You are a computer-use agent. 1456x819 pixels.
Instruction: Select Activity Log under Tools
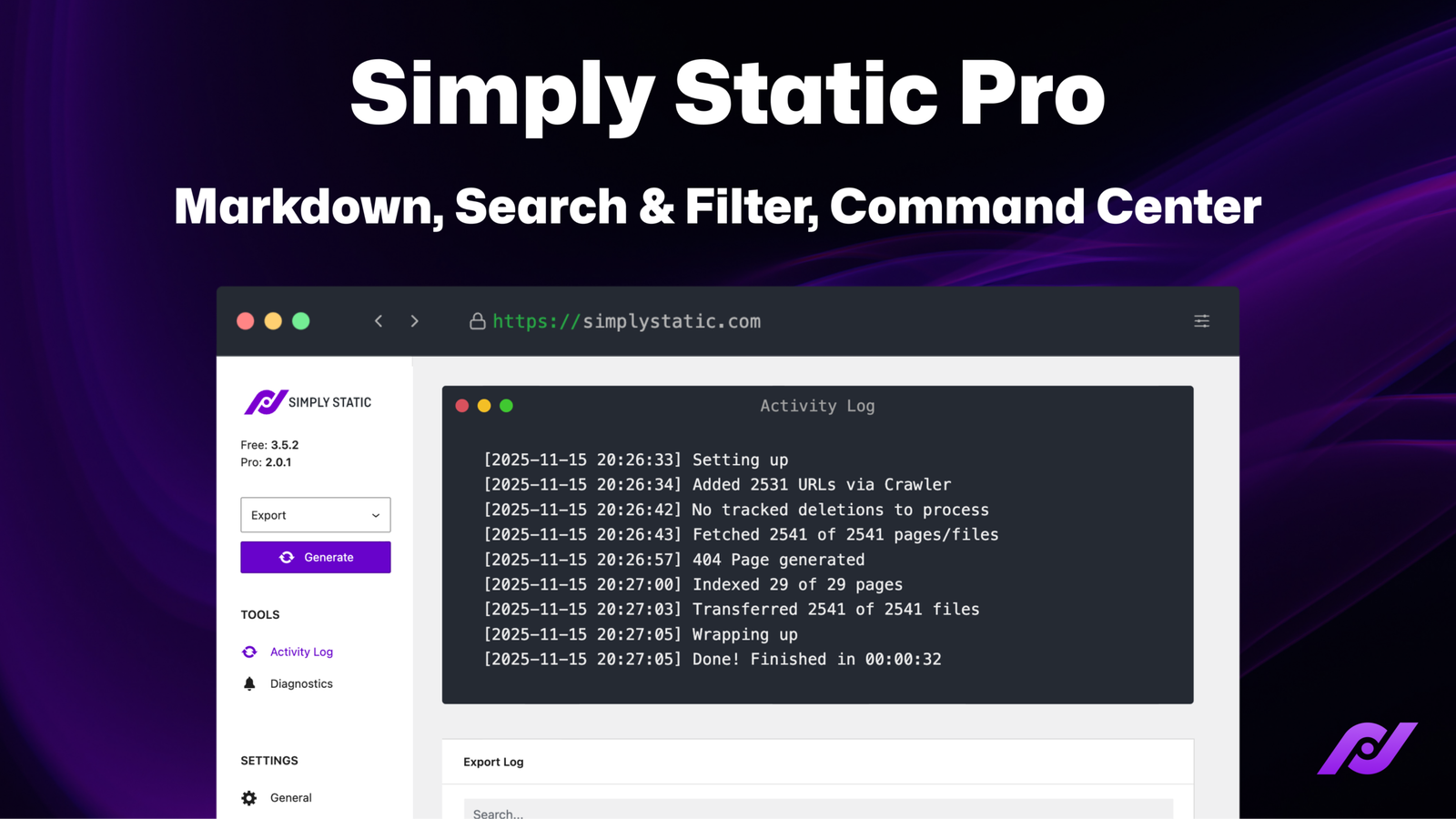301,652
